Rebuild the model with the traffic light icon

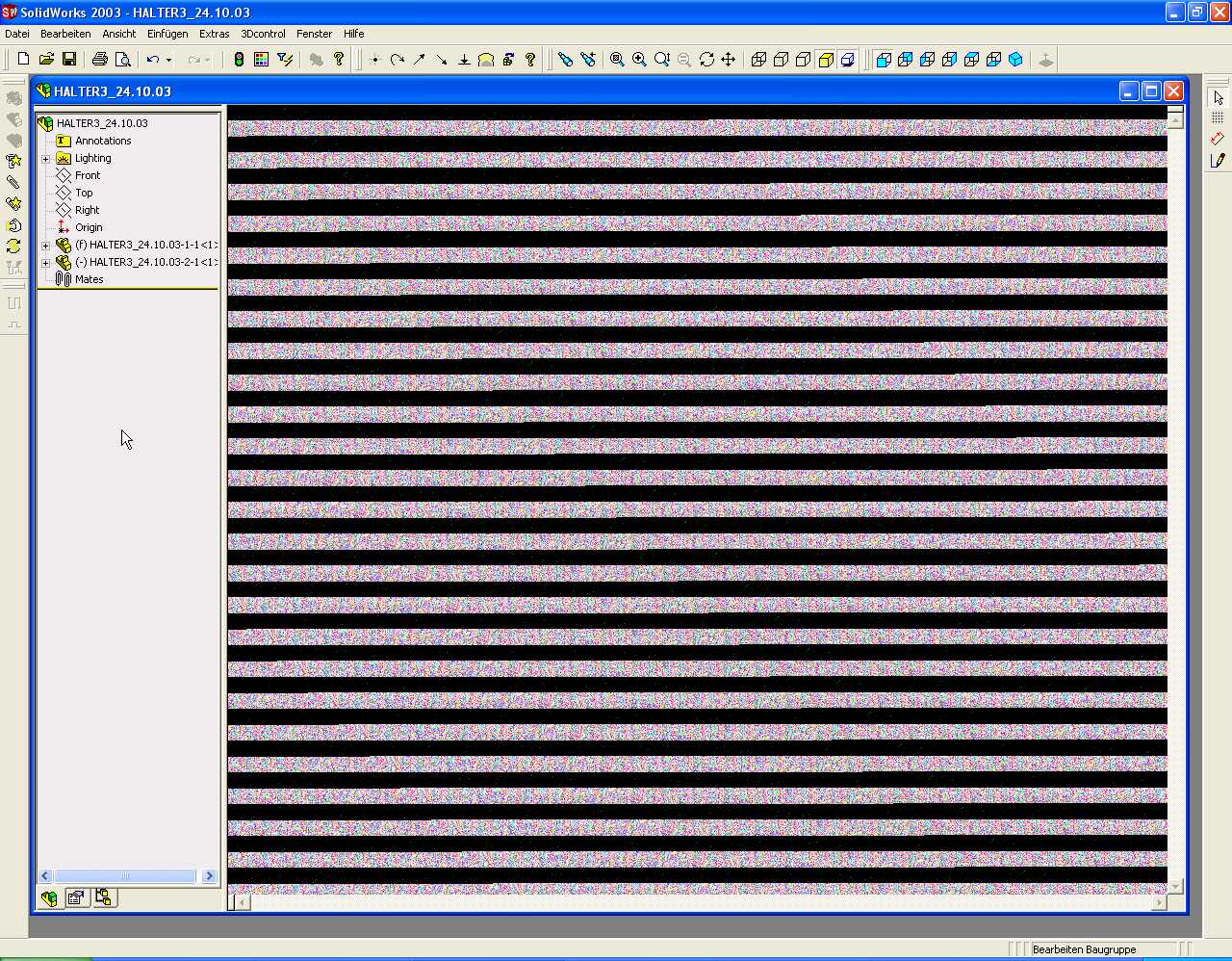[x=240, y=60]
